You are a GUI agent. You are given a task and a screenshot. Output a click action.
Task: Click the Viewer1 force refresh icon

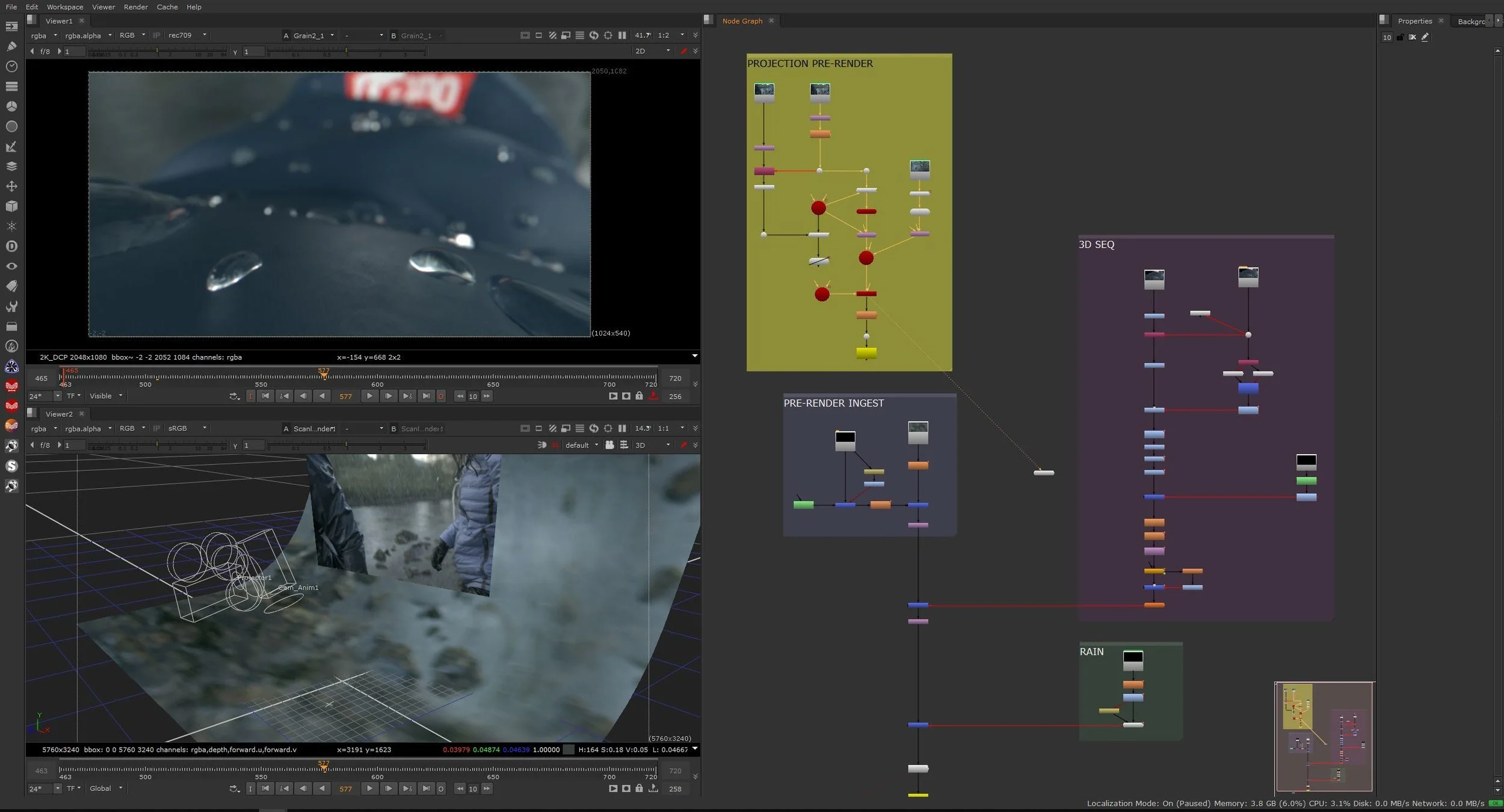point(594,35)
